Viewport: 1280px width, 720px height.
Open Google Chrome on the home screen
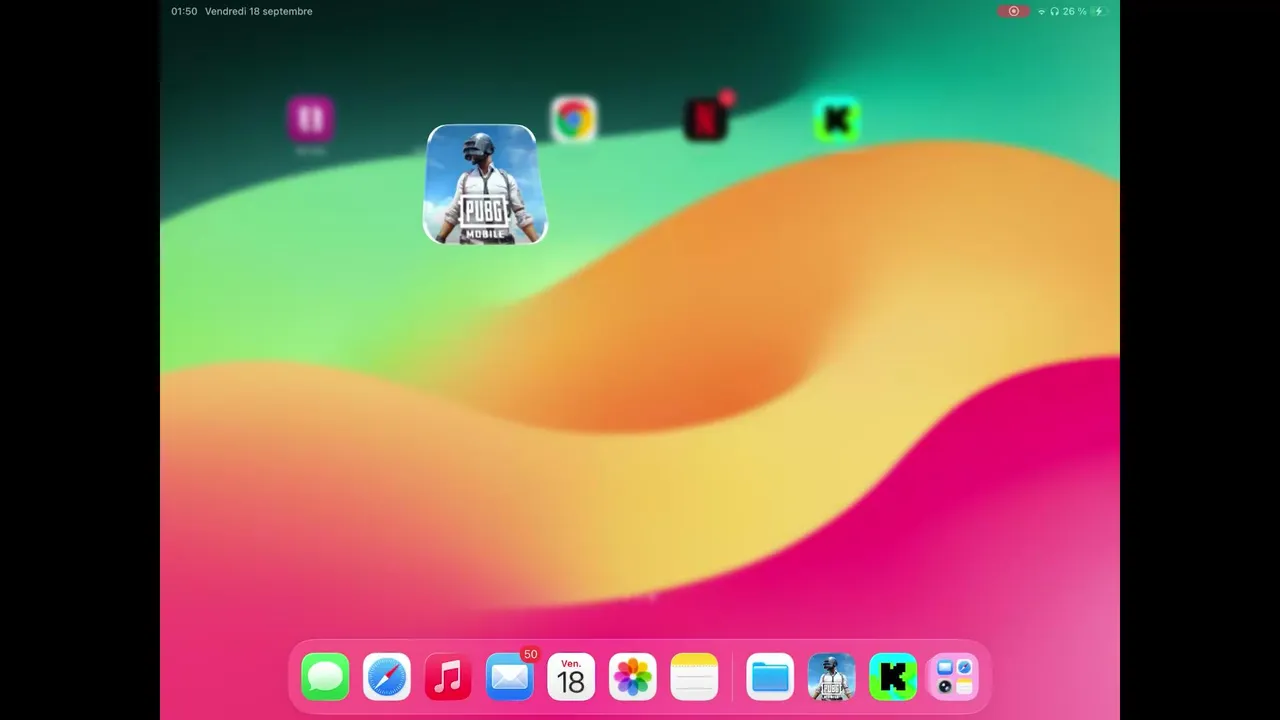574,120
